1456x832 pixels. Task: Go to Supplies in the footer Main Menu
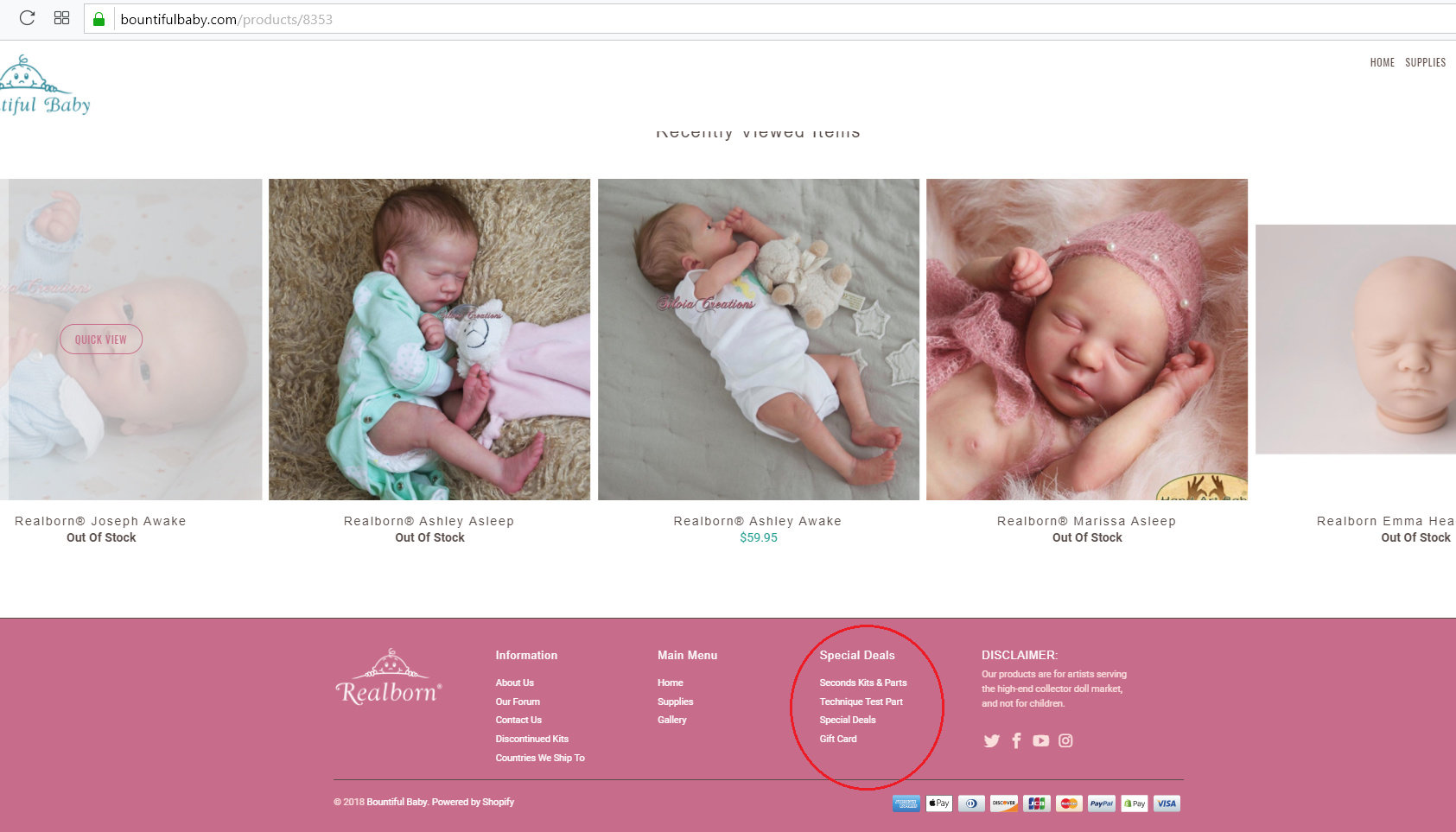tap(676, 702)
